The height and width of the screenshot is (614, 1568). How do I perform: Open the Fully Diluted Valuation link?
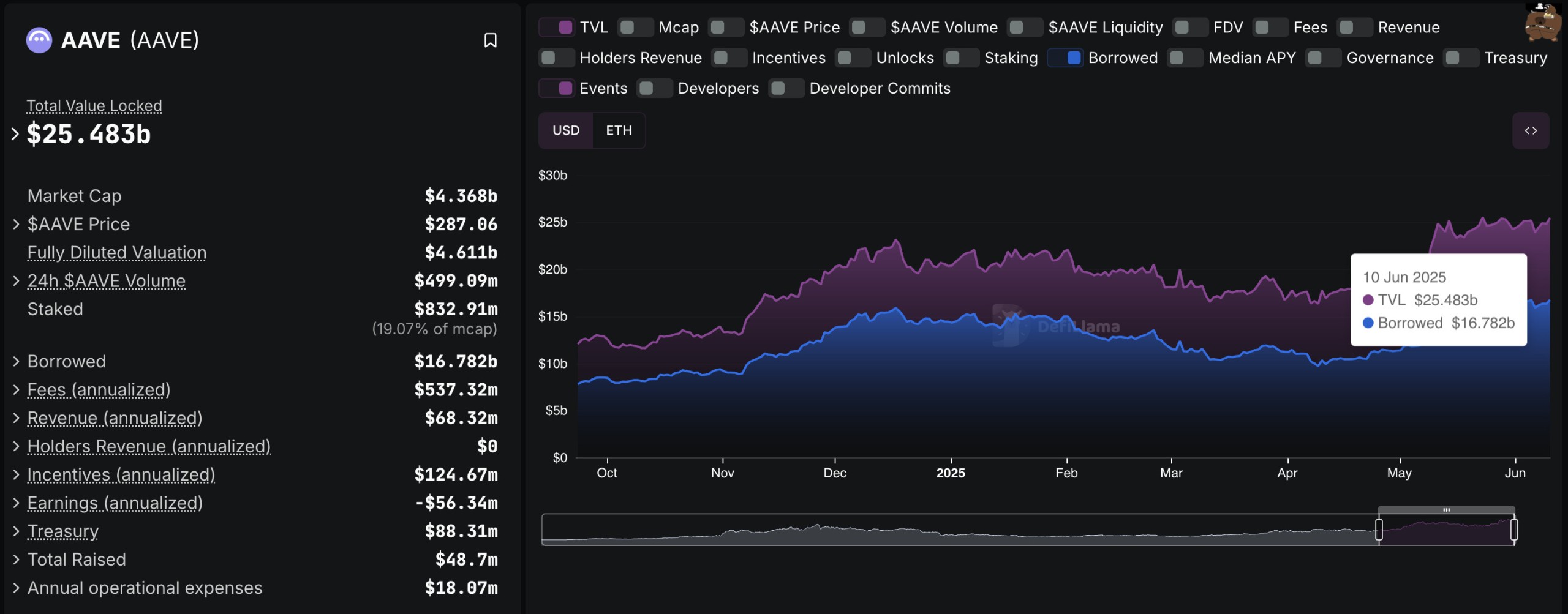[x=116, y=253]
